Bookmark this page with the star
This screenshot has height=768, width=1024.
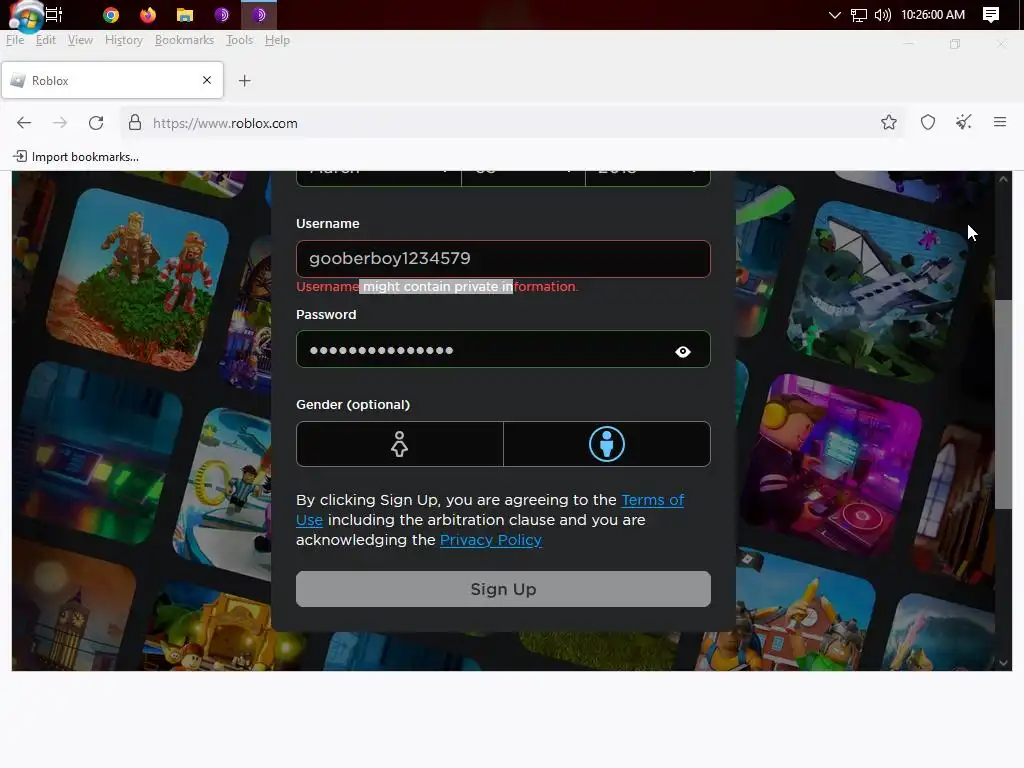[x=889, y=122]
